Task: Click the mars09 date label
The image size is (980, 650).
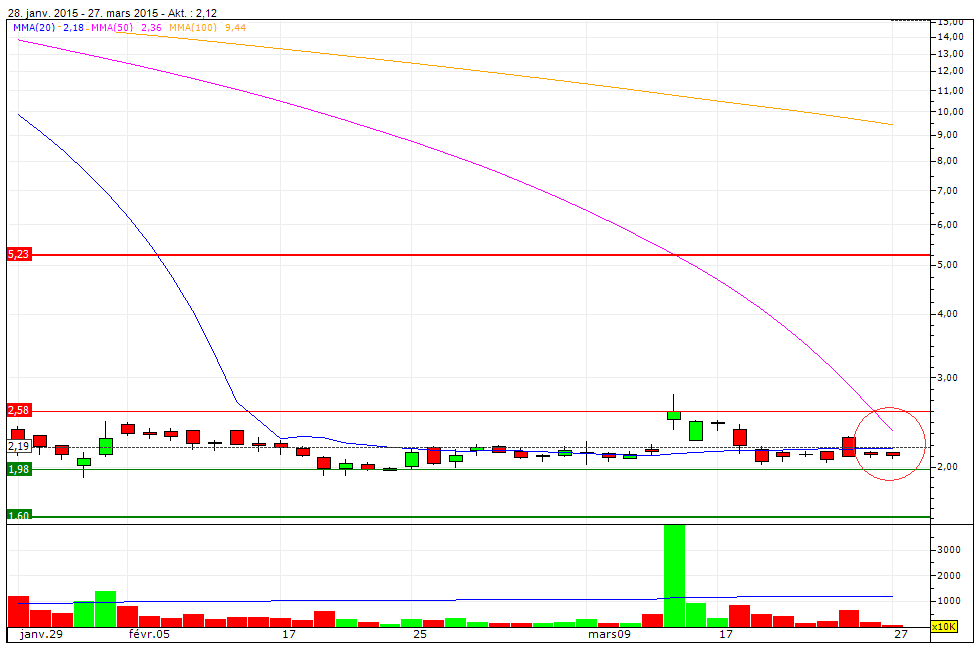Action: click(x=609, y=634)
